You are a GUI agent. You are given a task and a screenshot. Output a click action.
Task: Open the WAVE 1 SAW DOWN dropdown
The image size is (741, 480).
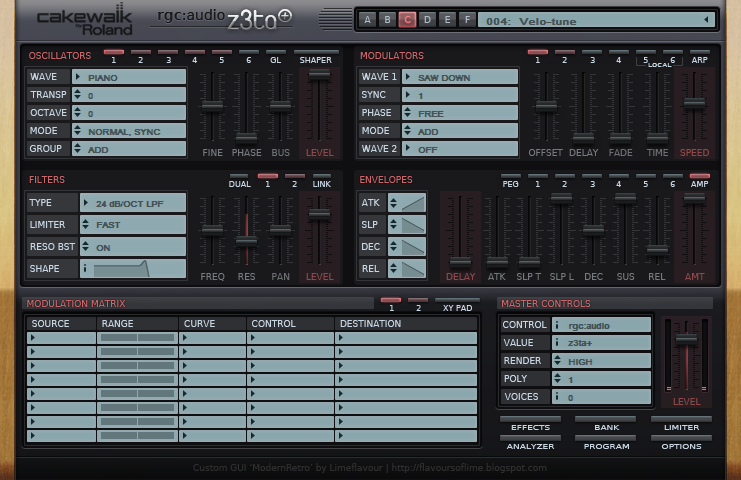click(x=460, y=77)
